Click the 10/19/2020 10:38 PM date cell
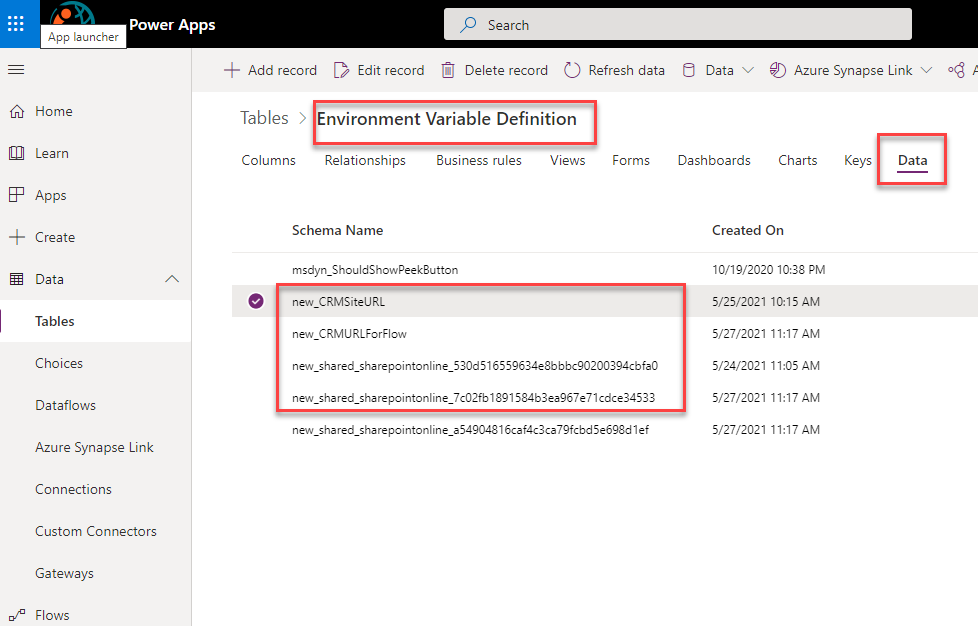978x626 pixels. point(768,269)
